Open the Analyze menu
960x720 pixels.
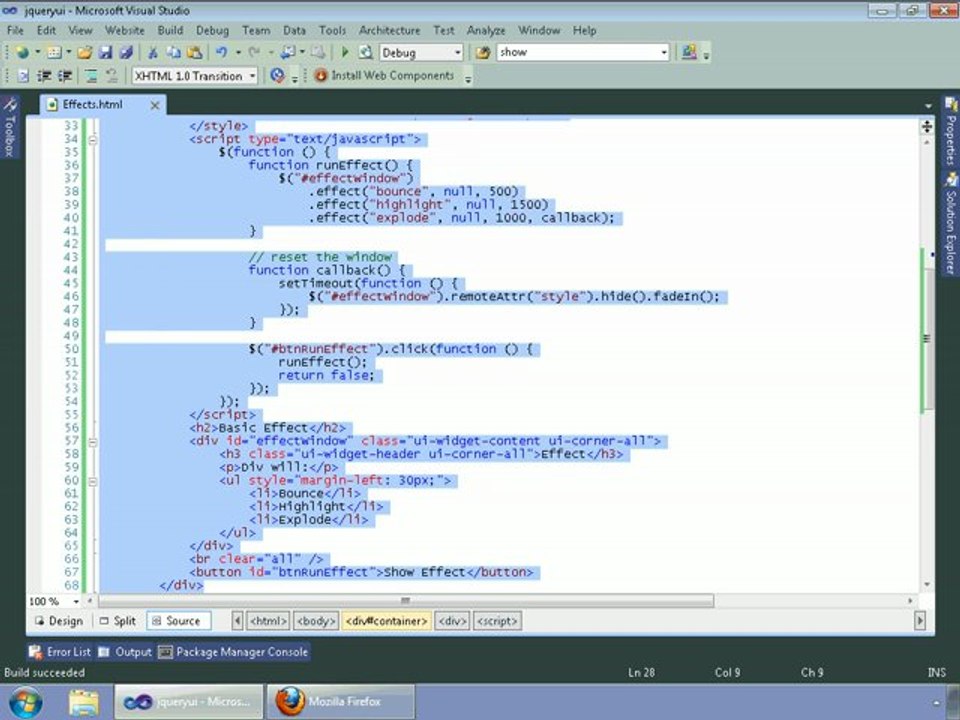tap(486, 30)
